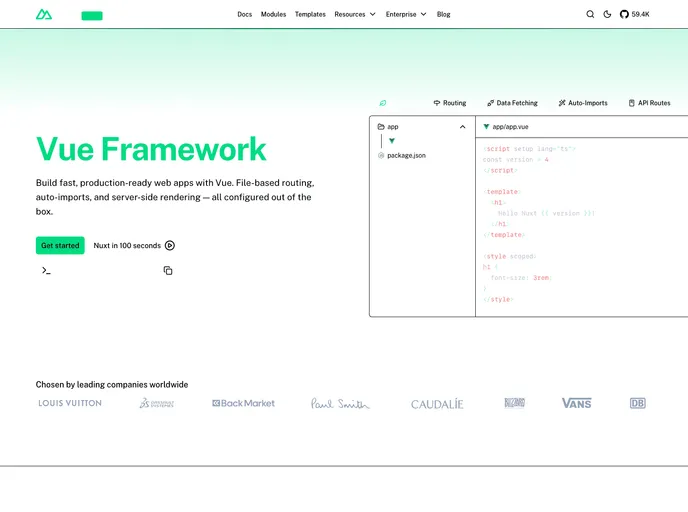The height and width of the screenshot is (512, 688).
Task: Expand the Enterprise dropdown menu
Action: click(x=406, y=14)
